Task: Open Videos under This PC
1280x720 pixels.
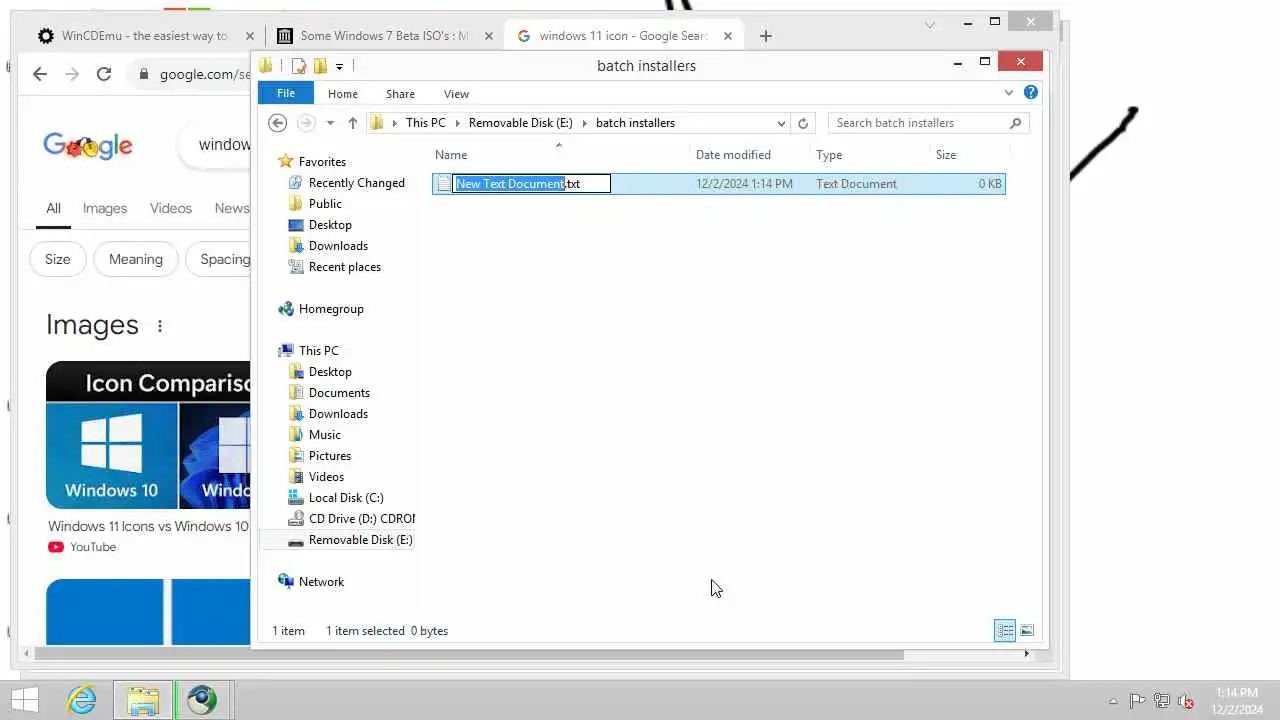Action: click(326, 477)
